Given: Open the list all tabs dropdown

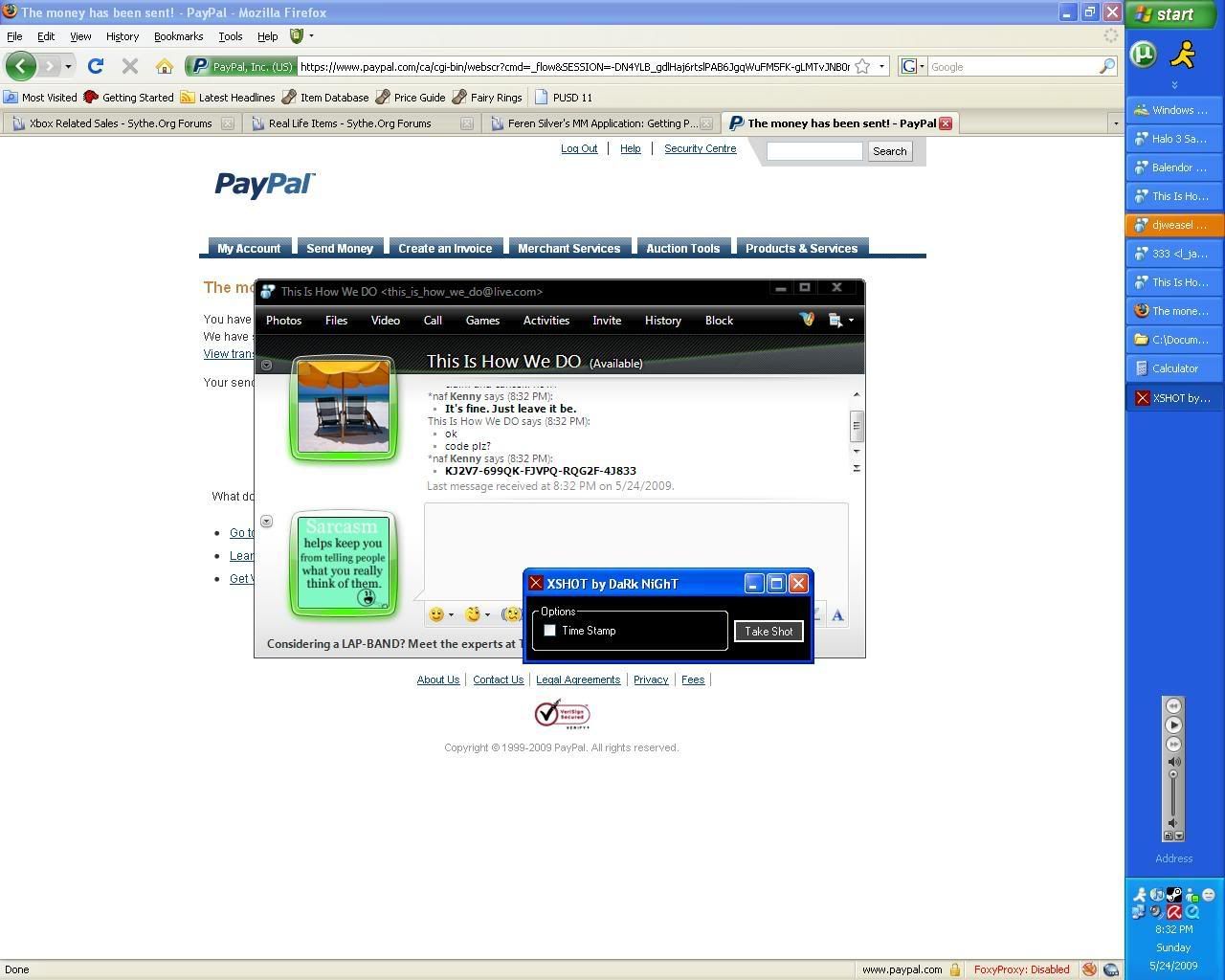Looking at the screenshot, I should pyautogui.click(x=1115, y=122).
